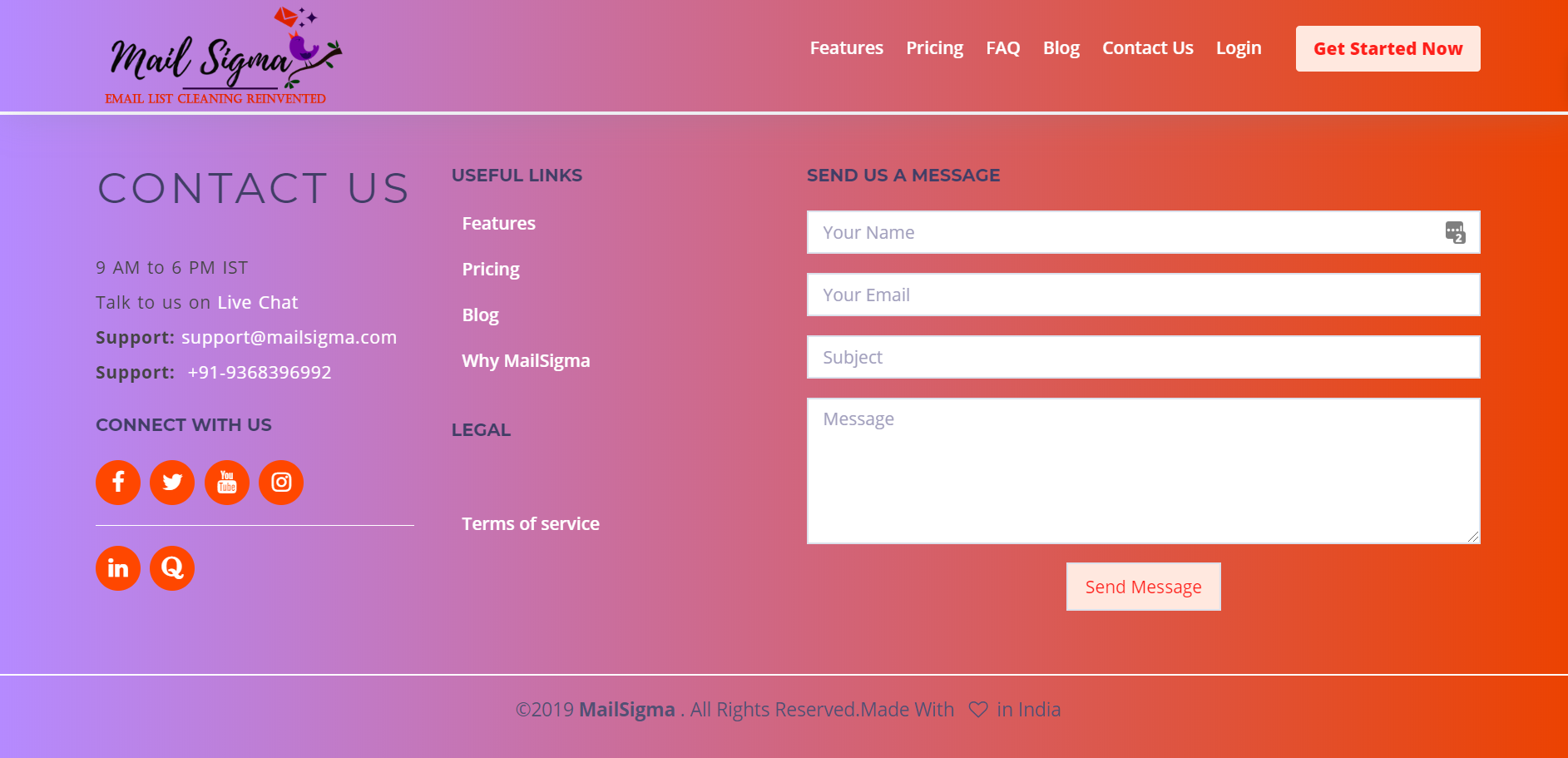Click the heart icon in the footer
1568x758 pixels.
[978, 710]
